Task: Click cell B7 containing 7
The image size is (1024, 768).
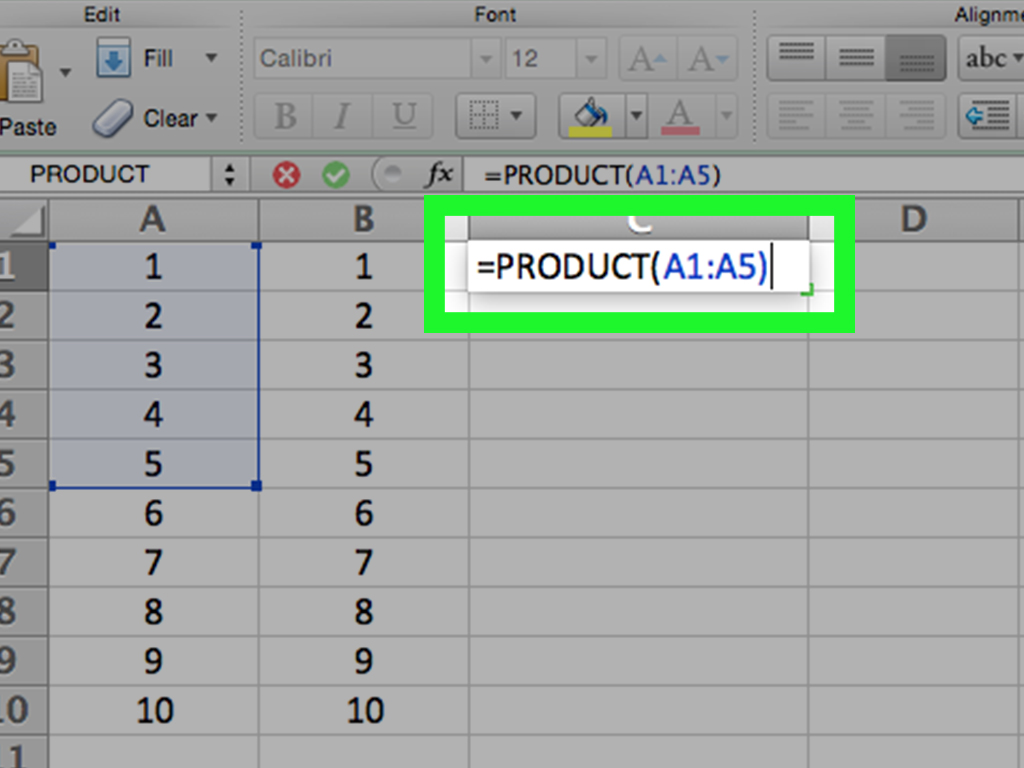Action: (x=364, y=562)
